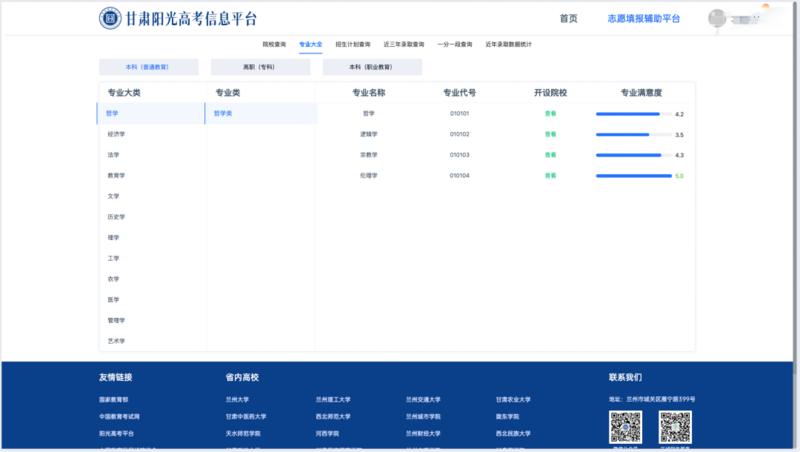Click the right QR code image
The height and width of the screenshot is (452, 800).
pyautogui.click(x=675, y=426)
